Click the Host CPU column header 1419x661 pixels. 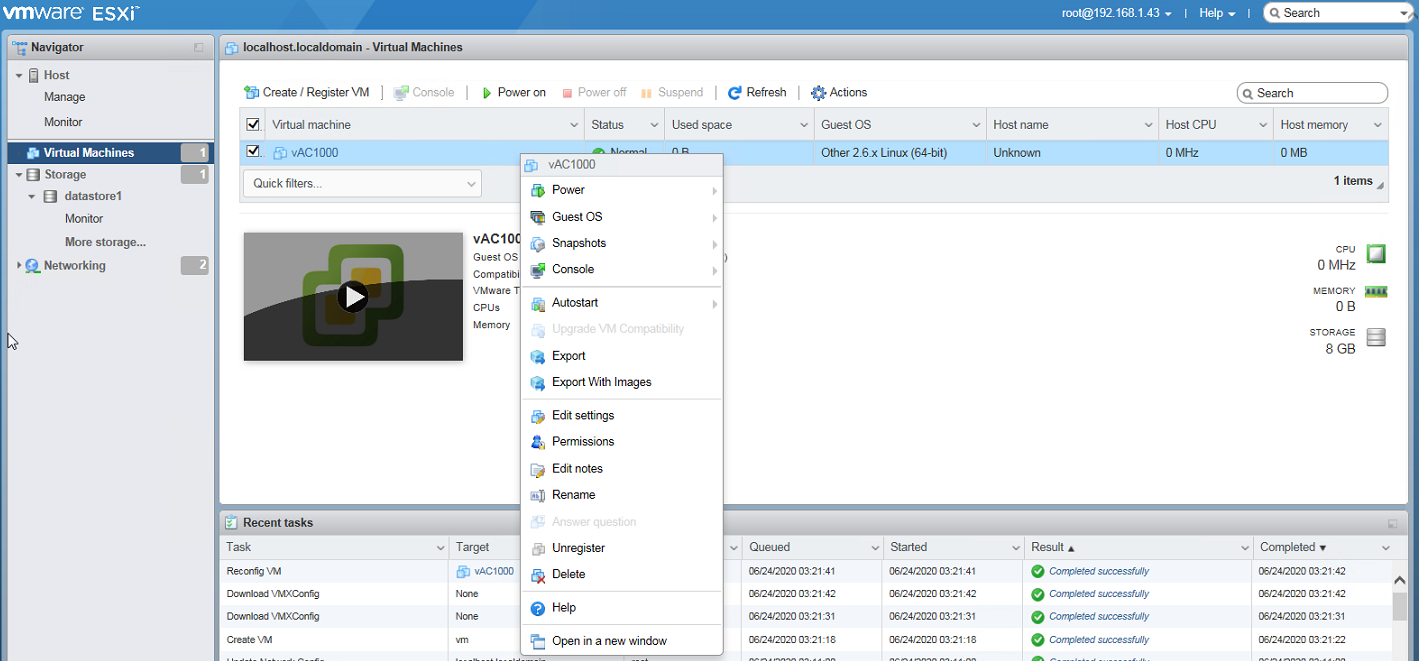point(1216,125)
